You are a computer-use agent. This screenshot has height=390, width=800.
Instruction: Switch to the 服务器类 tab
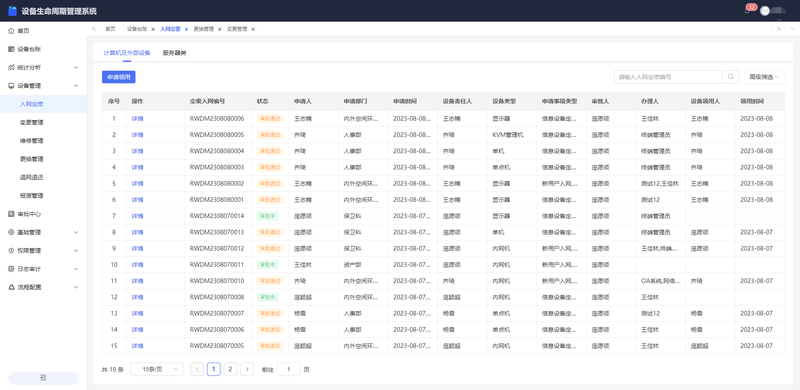(174, 53)
